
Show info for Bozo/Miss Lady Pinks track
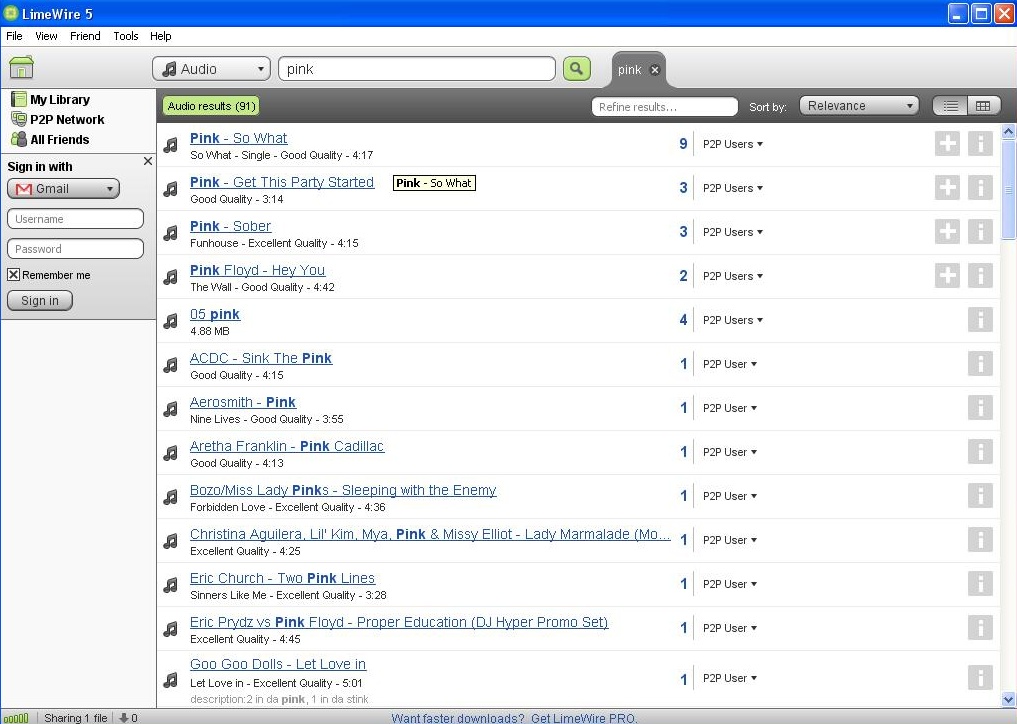[980, 496]
